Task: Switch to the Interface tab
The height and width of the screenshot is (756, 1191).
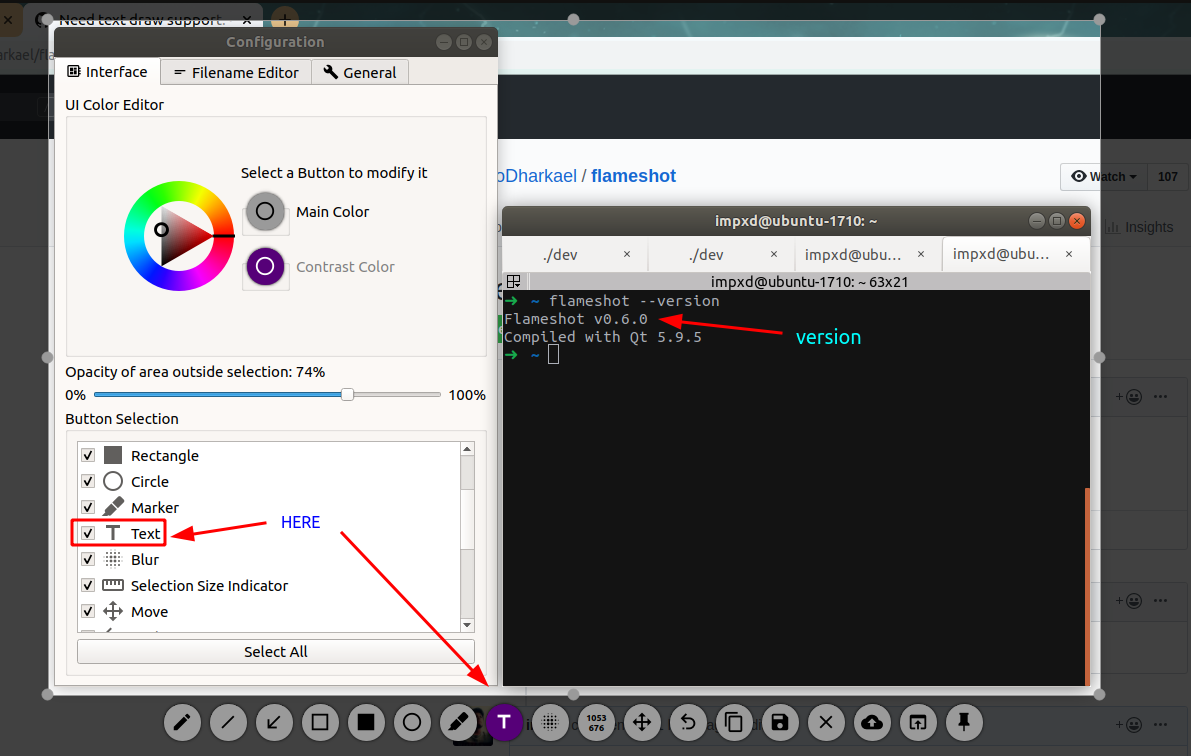Action: 107,71
